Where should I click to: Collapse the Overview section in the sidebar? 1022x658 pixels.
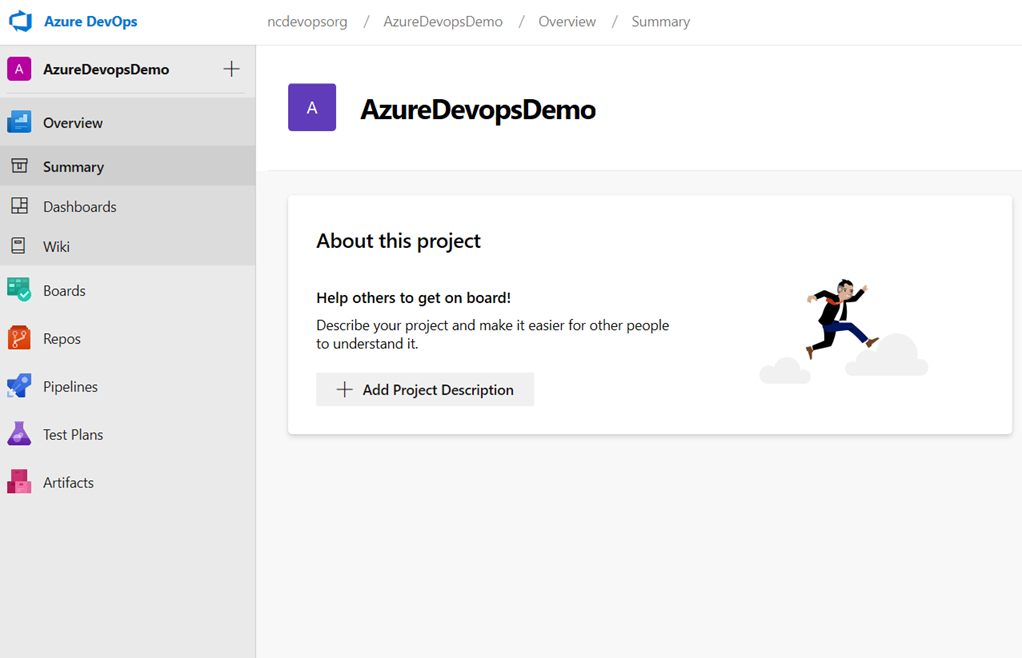(128, 122)
